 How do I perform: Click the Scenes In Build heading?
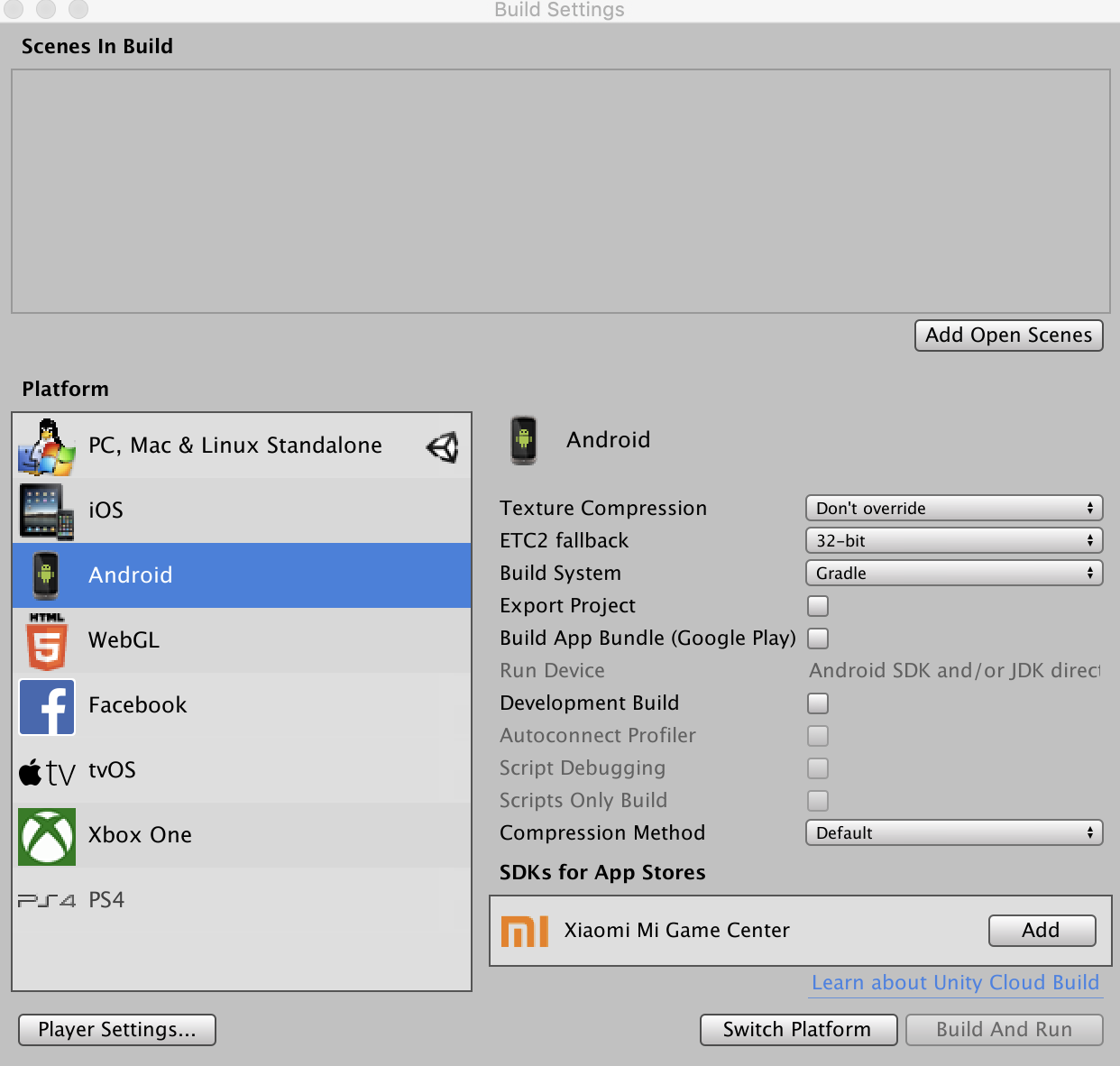tap(97, 47)
